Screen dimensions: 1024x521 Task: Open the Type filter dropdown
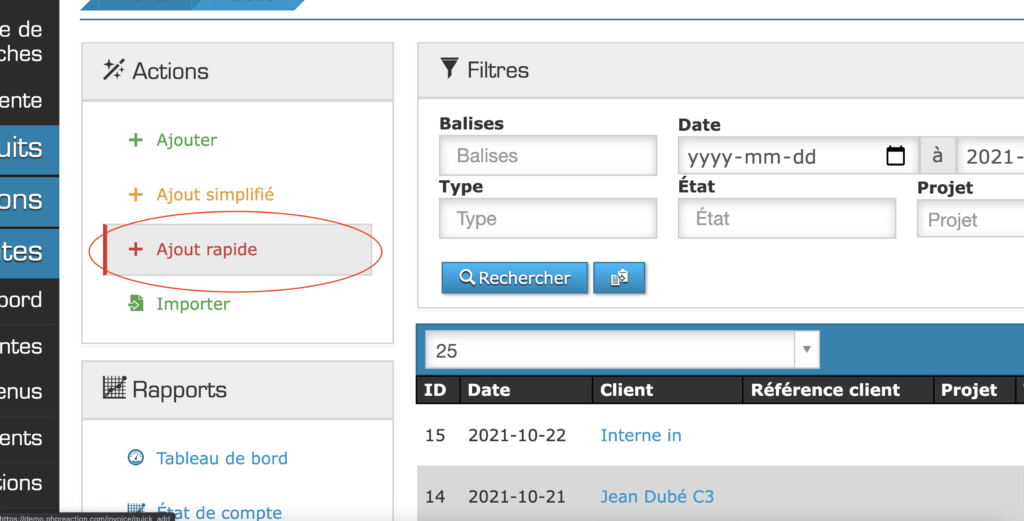(x=548, y=219)
